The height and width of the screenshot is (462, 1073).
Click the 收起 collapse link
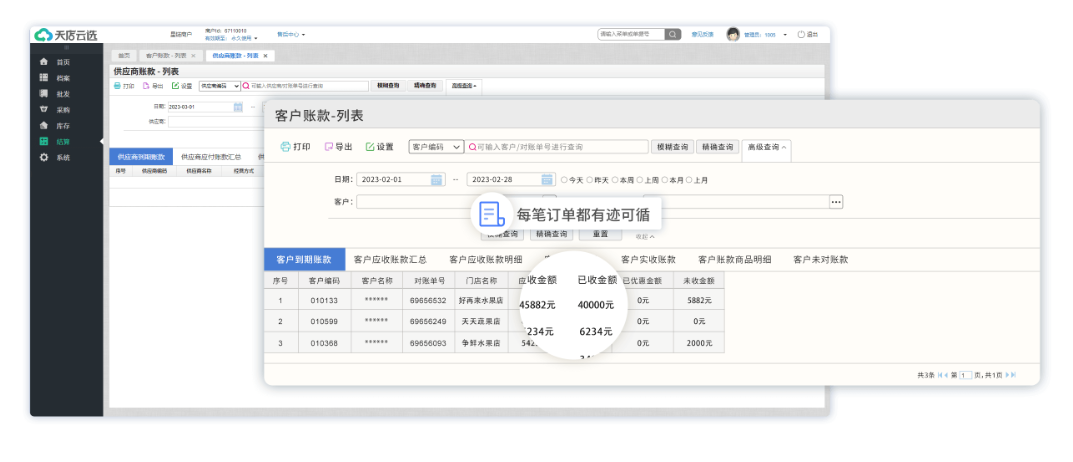point(645,237)
